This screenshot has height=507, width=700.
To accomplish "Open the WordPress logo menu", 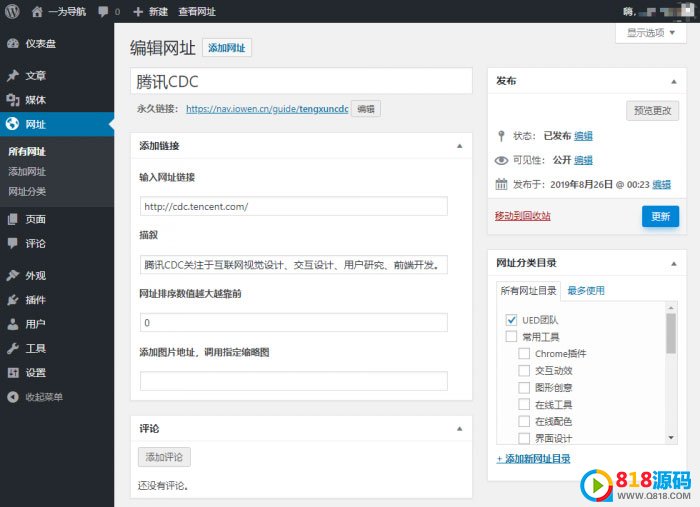I will (x=12, y=11).
